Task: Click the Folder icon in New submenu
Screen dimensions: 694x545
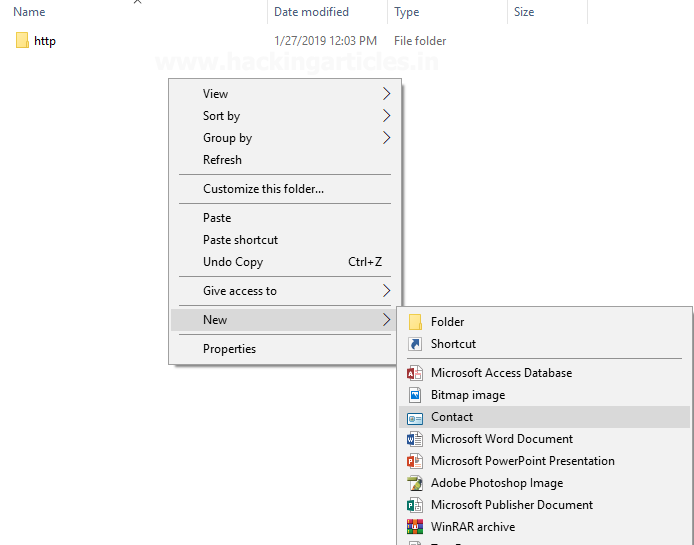Action: point(415,322)
